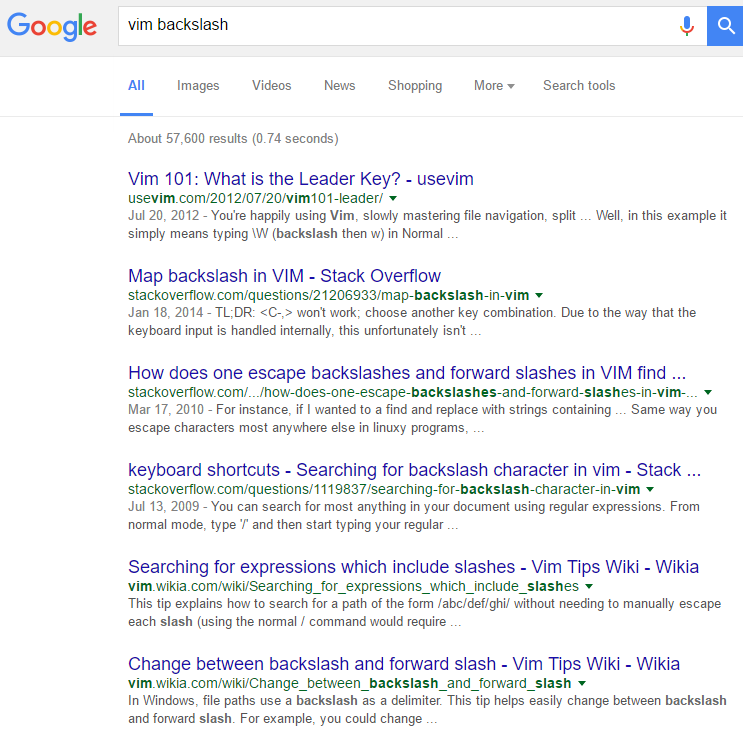Switch to the News tab
743x736 pixels.
click(x=339, y=86)
